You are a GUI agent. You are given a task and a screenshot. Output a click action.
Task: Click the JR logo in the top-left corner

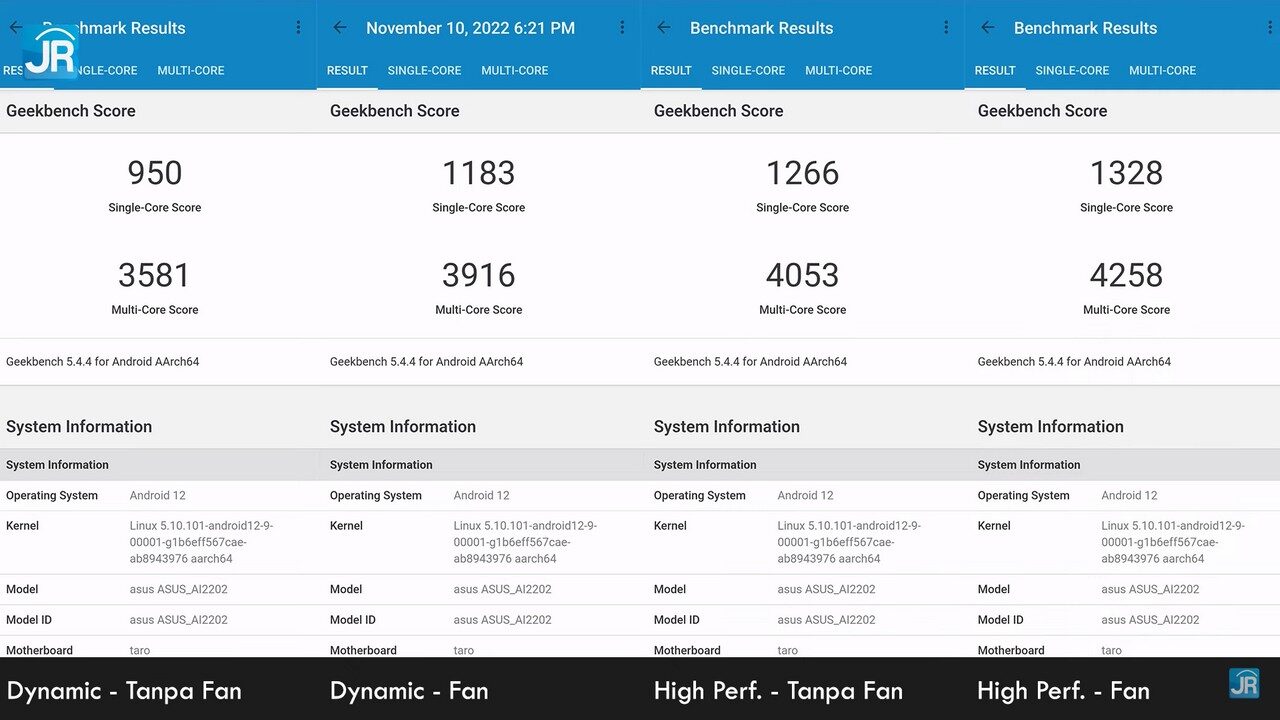(50, 52)
